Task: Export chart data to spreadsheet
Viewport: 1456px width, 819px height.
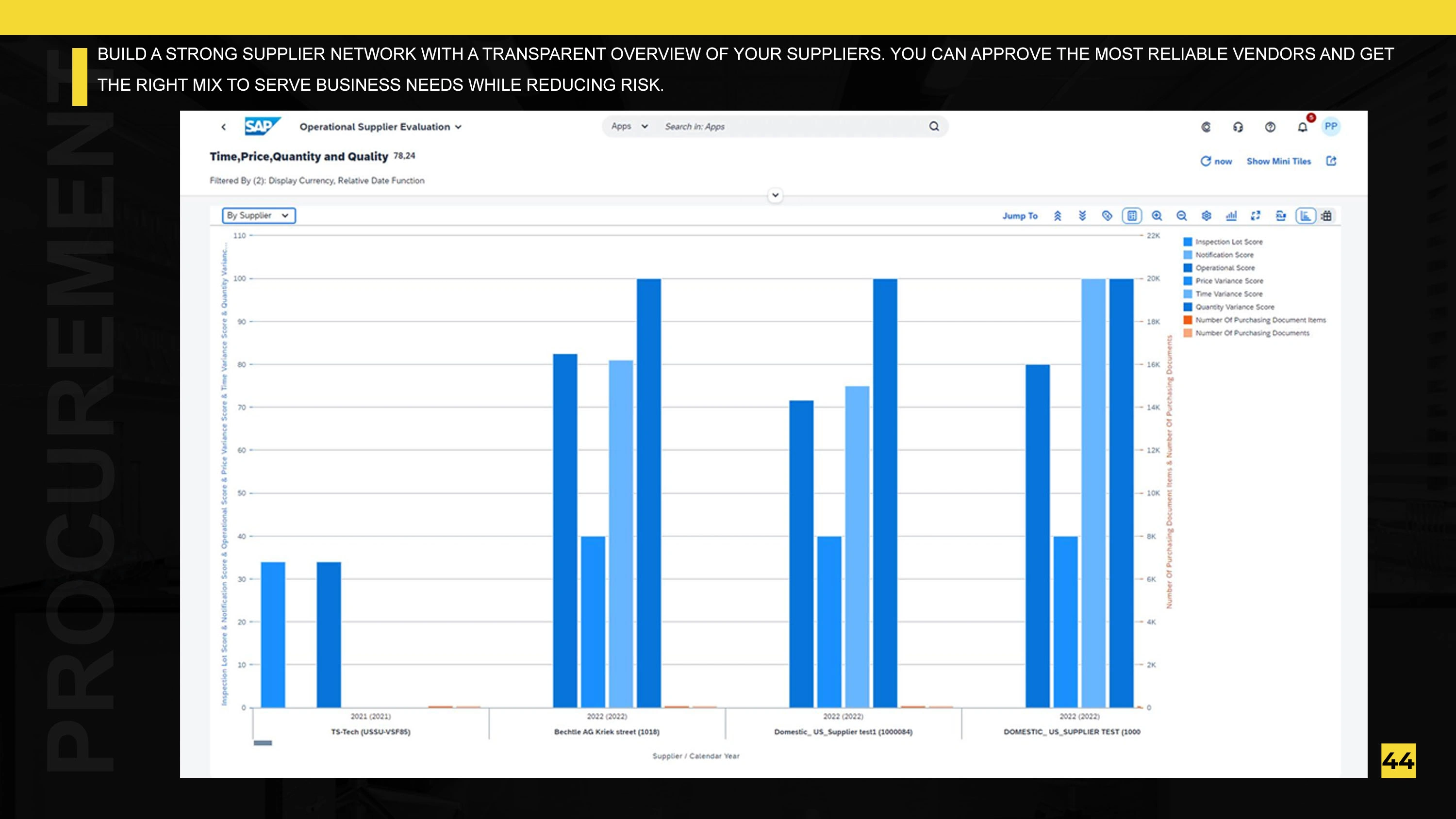Action: 1281,215
